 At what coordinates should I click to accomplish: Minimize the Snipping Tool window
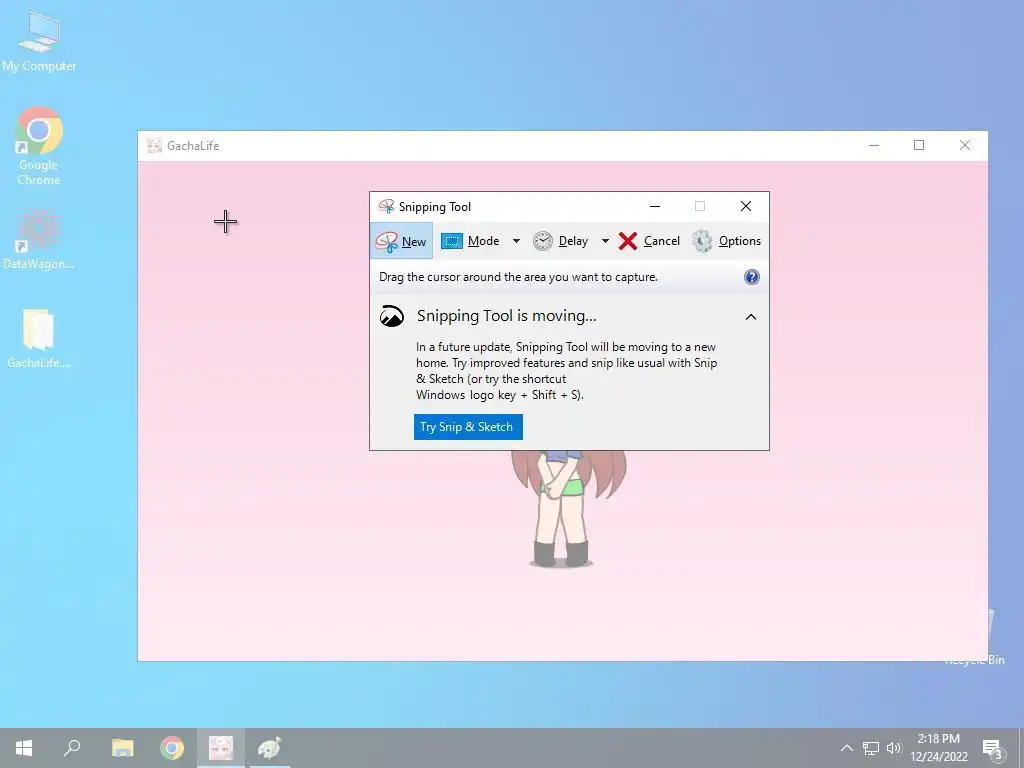click(655, 206)
